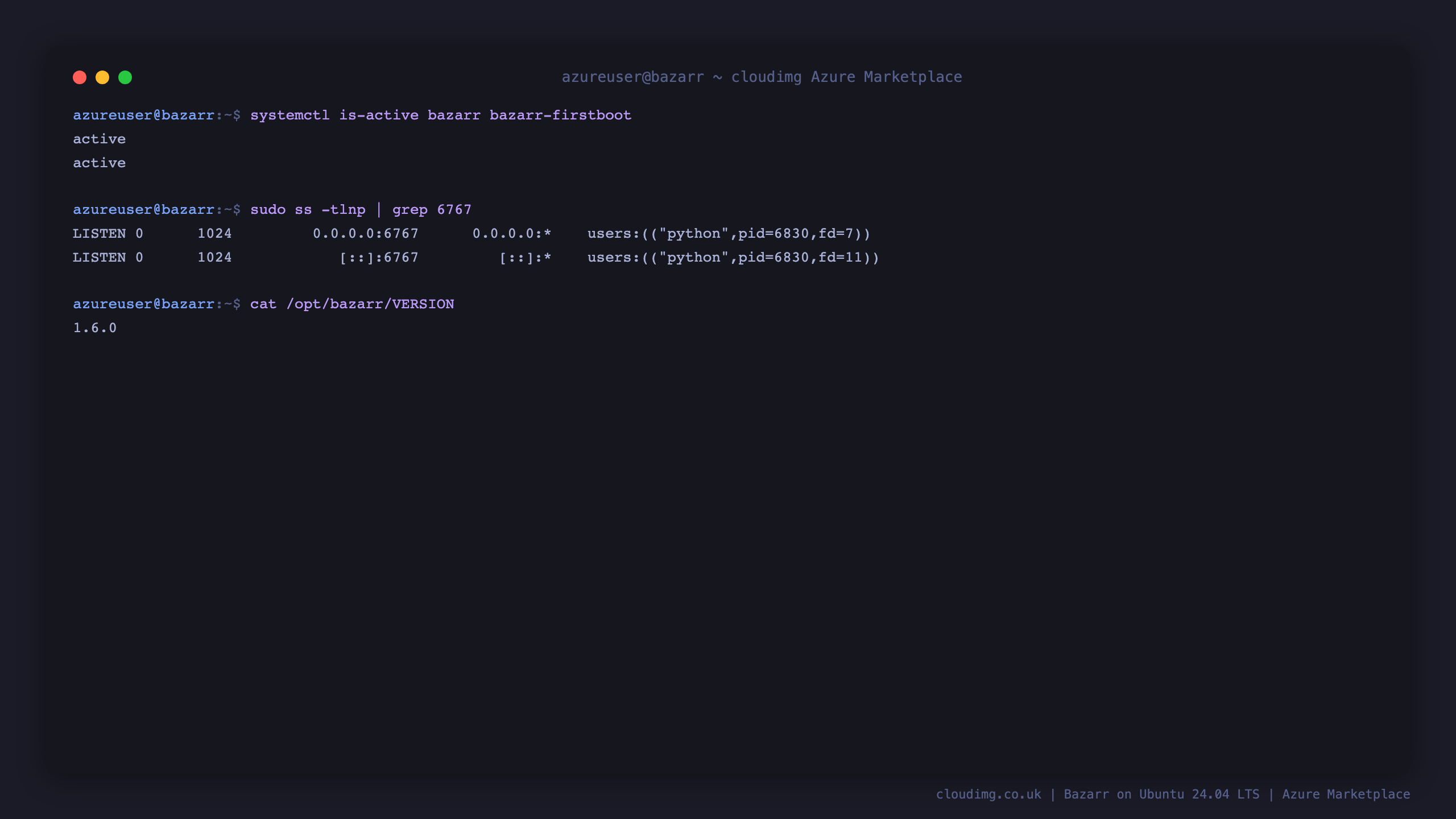Image resolution: width=1456 pixels, height=819 pixels.
Task: Click the command 'cat /opt/bazarr/VERSION'
Action: (352, 304)
